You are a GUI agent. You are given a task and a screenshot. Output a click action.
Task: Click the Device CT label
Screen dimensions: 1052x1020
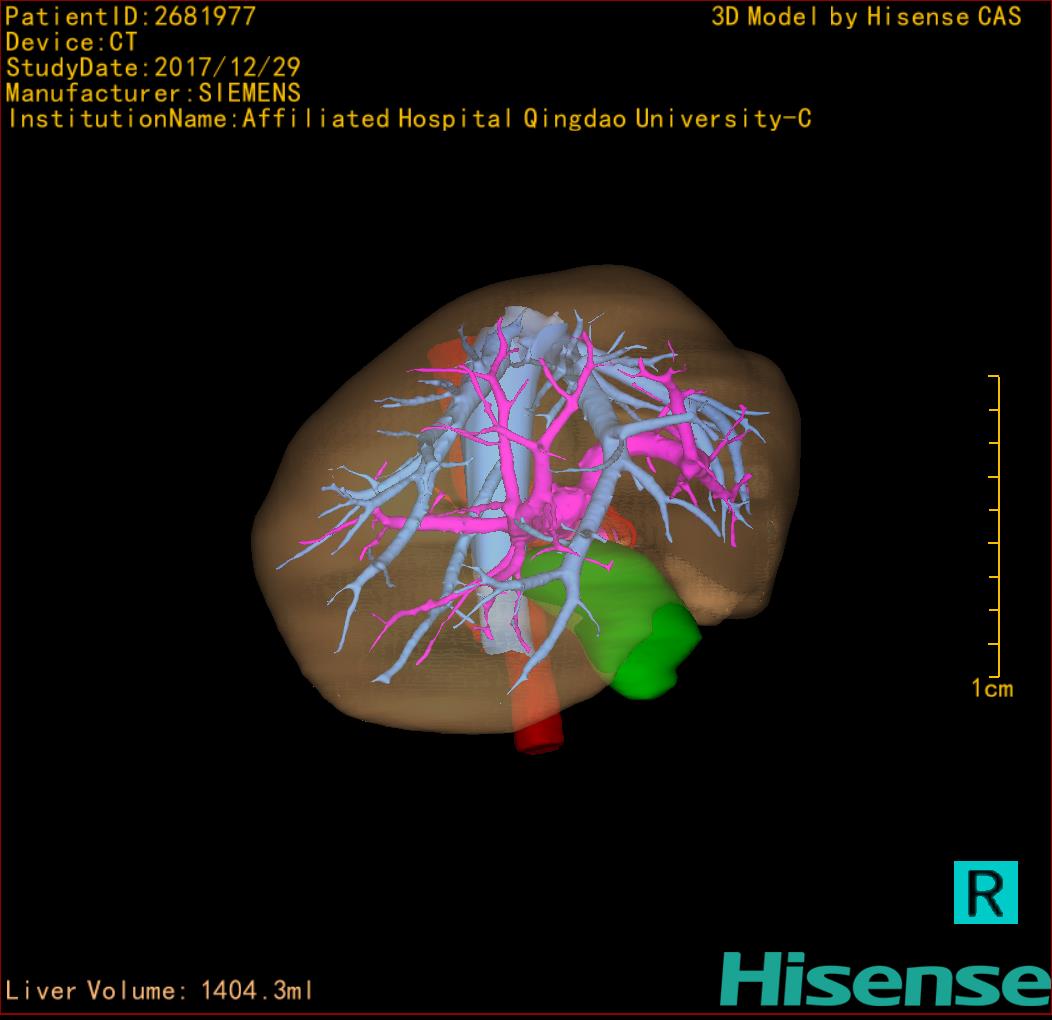[71, 42]
